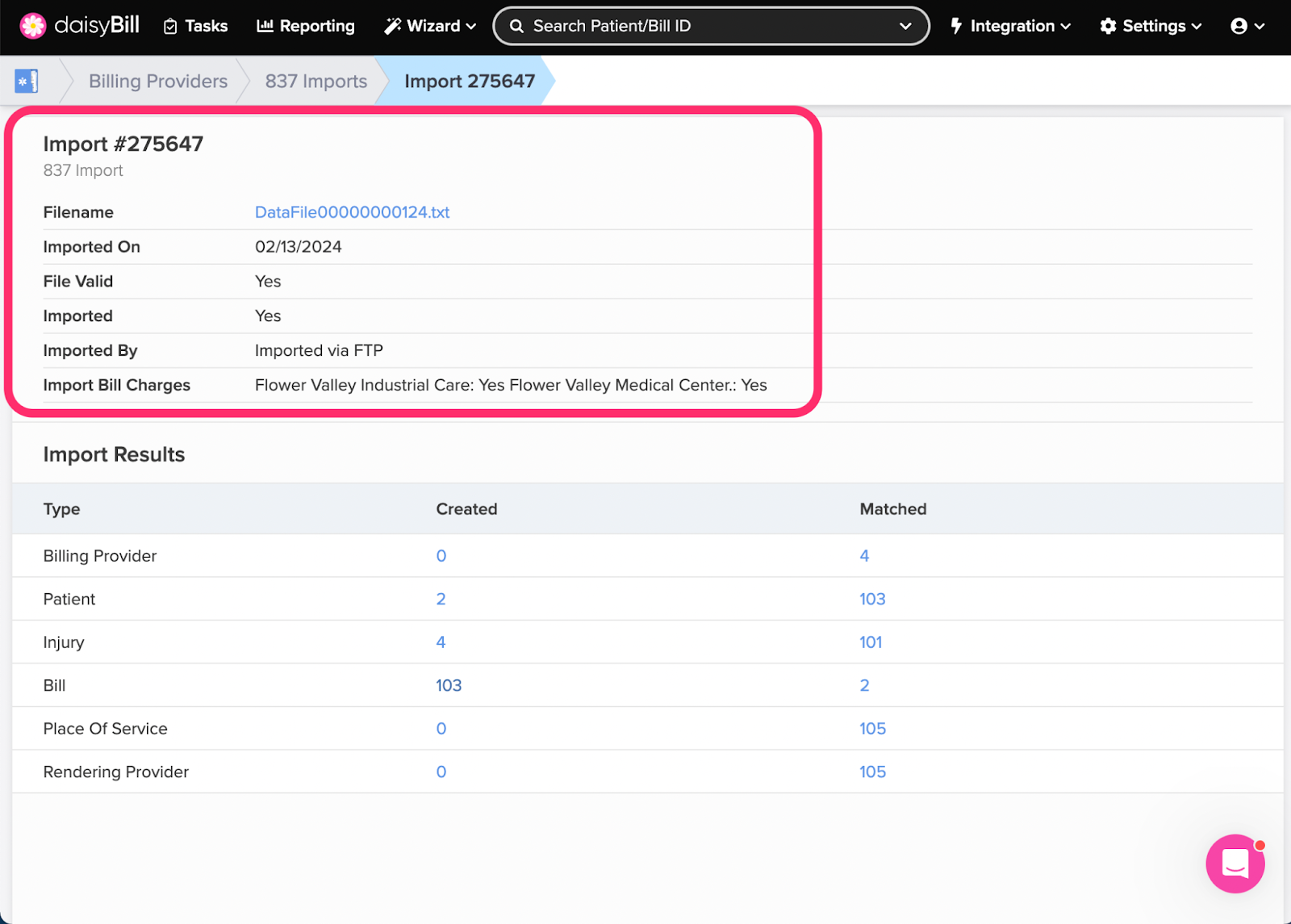Screen dimensions: 1291x924
Task: Click the Created column header
Action: [466, 509]
